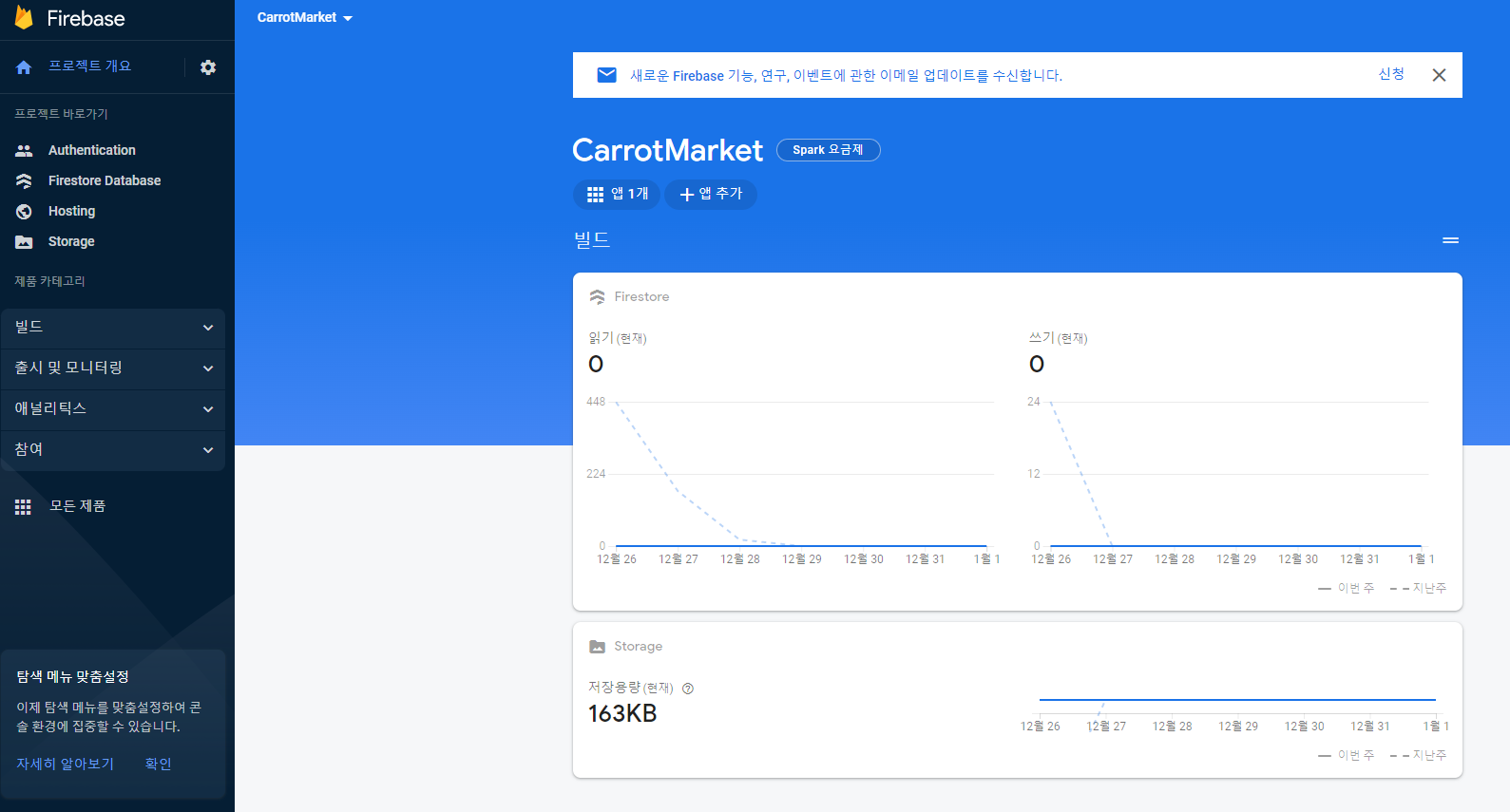The width and height of the screenshot is (1510, 812).
Task: Collapse the 빌드 section with minus icon
Action: (x=1450, y=240)
